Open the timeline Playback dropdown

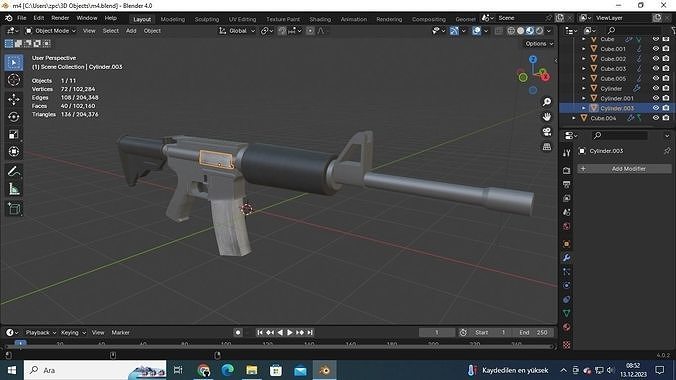click(41, 333)
